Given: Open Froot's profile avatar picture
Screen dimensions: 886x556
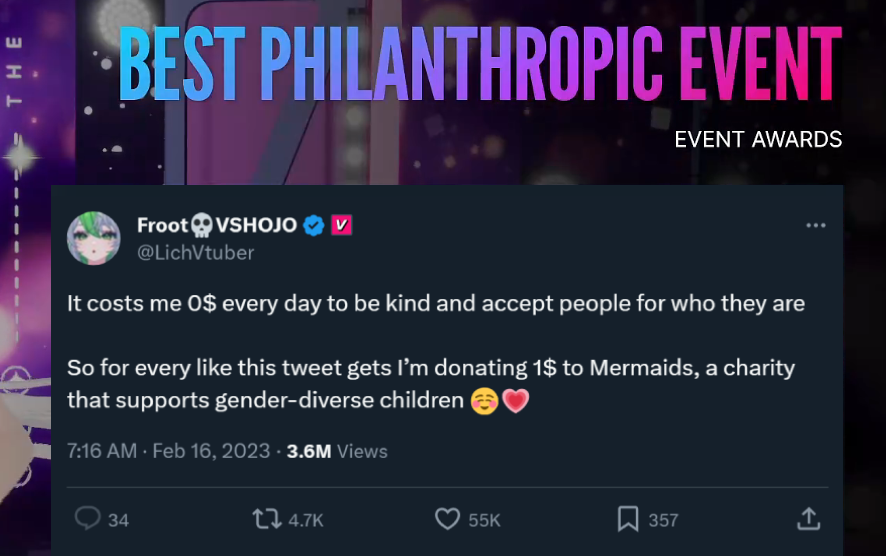Looking at the screenshot, I should 94,238.
